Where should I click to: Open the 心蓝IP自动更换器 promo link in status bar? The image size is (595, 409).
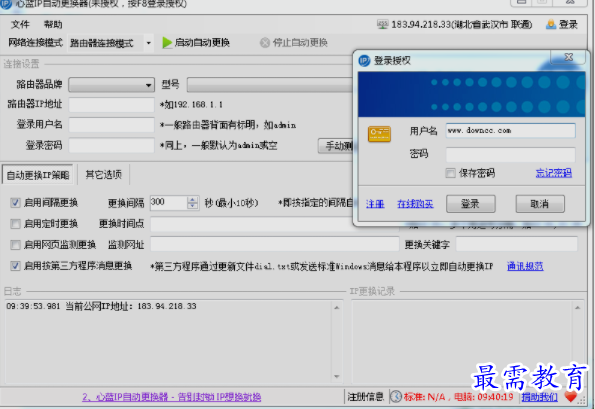(172, 397)
